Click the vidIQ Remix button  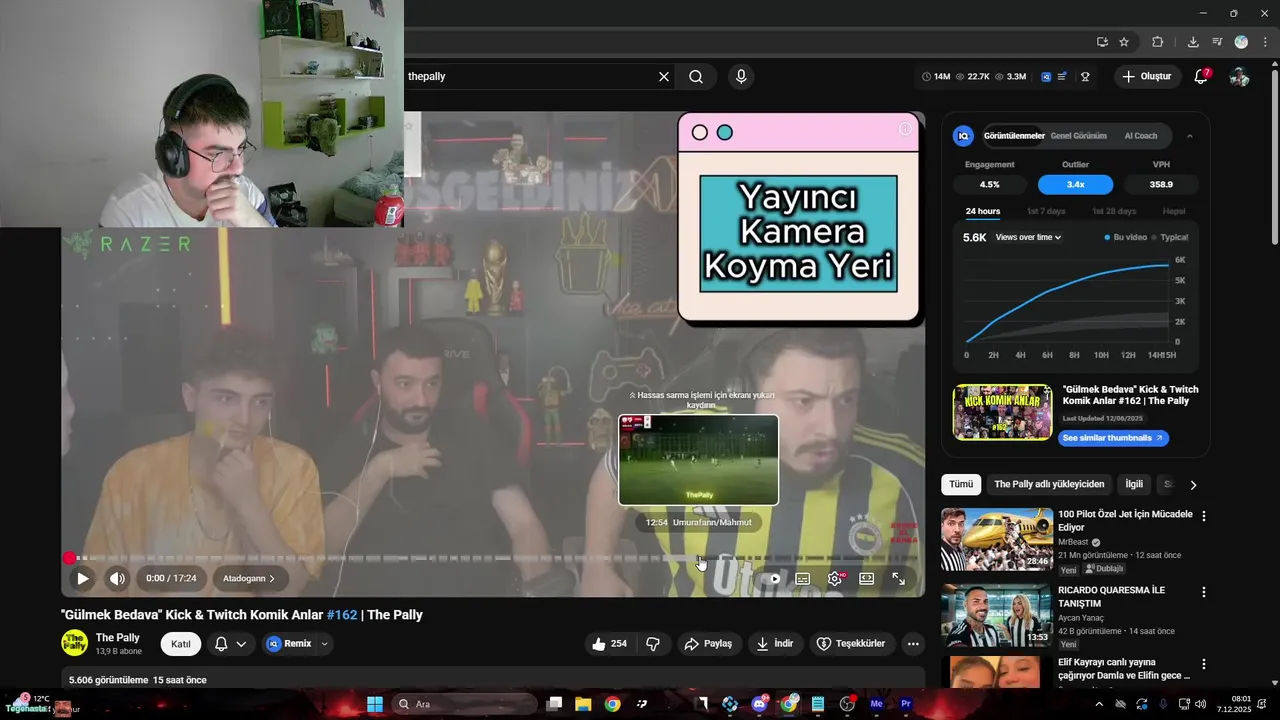point(289,644)
